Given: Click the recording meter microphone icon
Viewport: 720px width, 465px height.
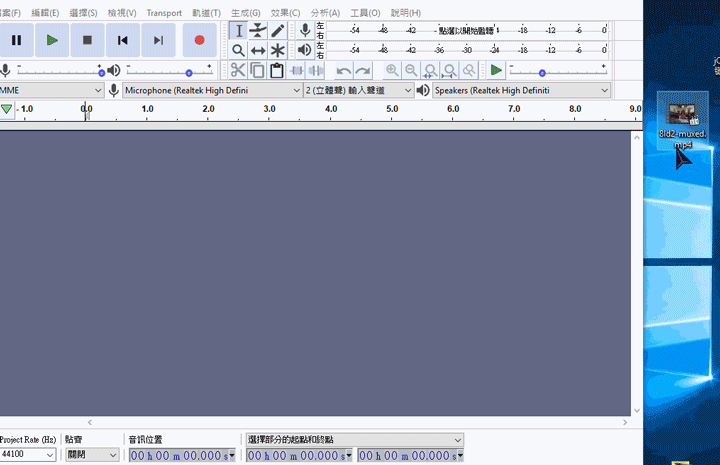Looking at the screenshot, I should click(305, 30).
